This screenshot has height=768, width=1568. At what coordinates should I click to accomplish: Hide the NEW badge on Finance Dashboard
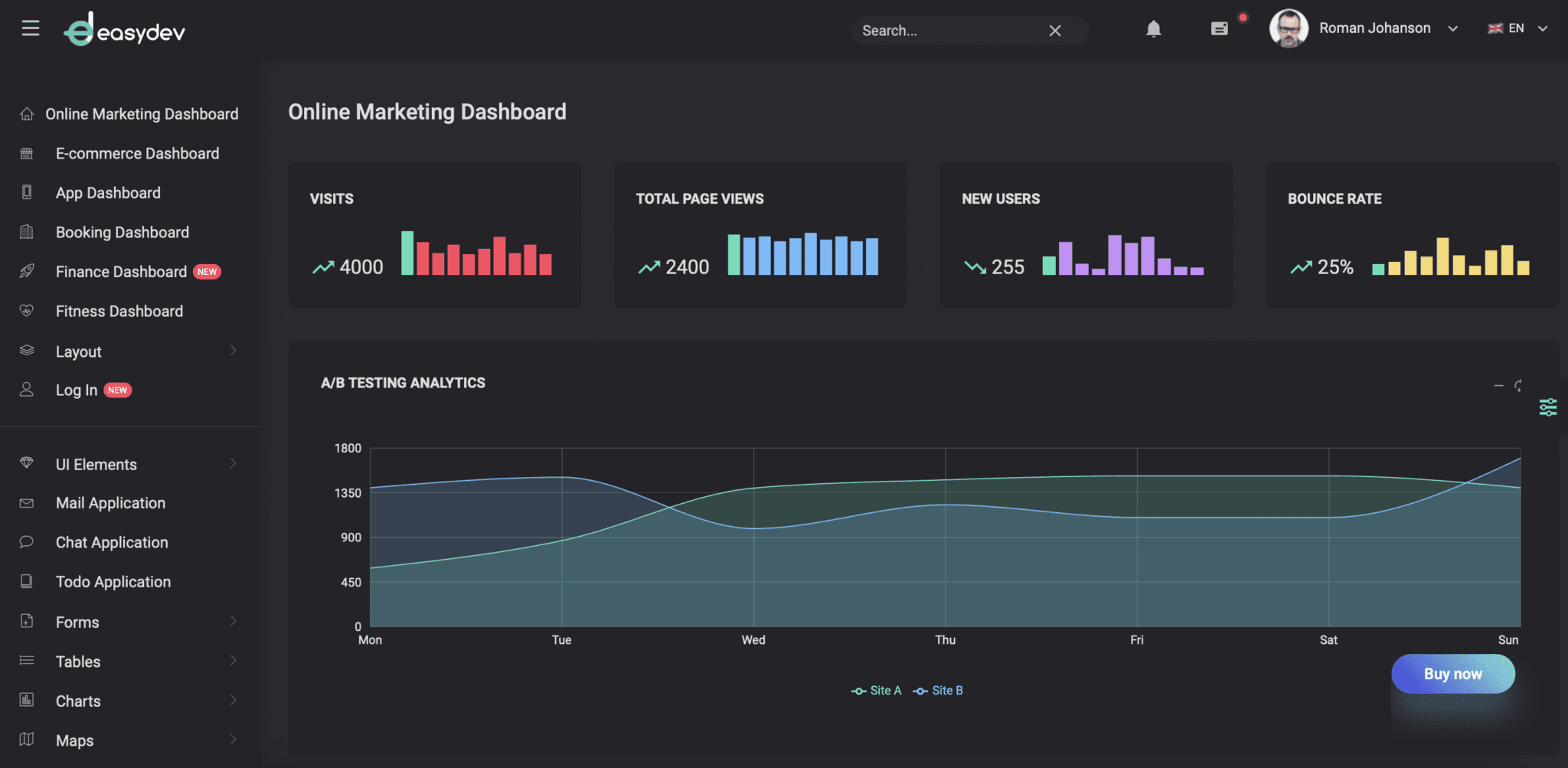point(205,271)
